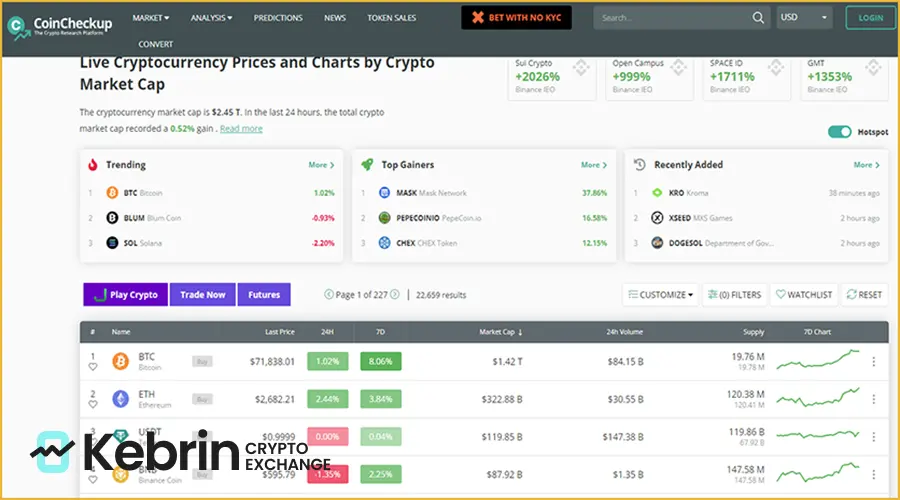Click the RESET button
The height and width of the screenshot is (500, 900).
click(x=864, y=294)
